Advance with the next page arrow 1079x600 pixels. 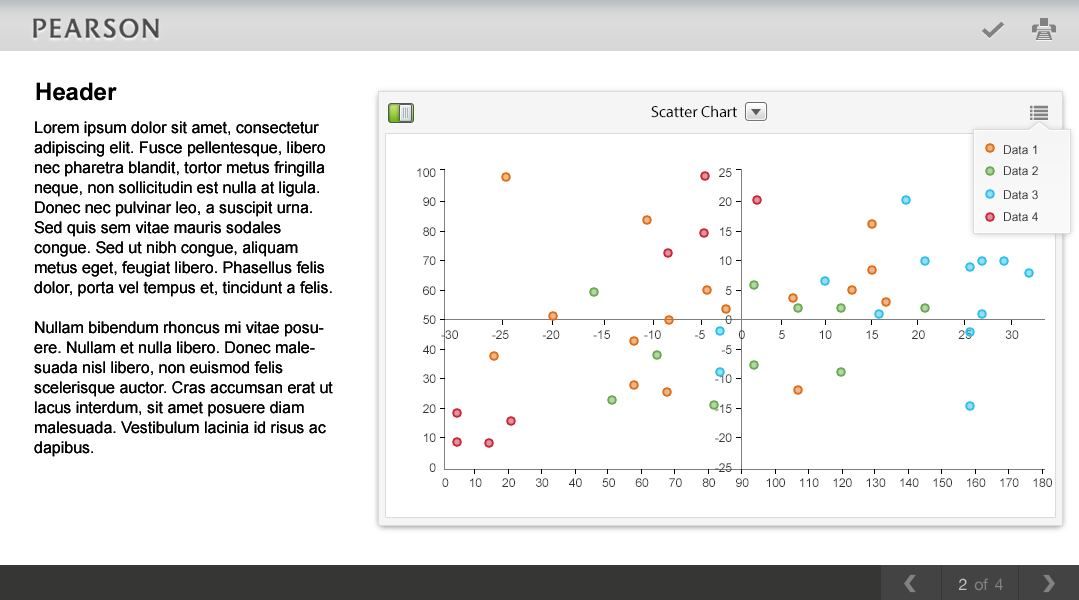tap(1049, 583)
